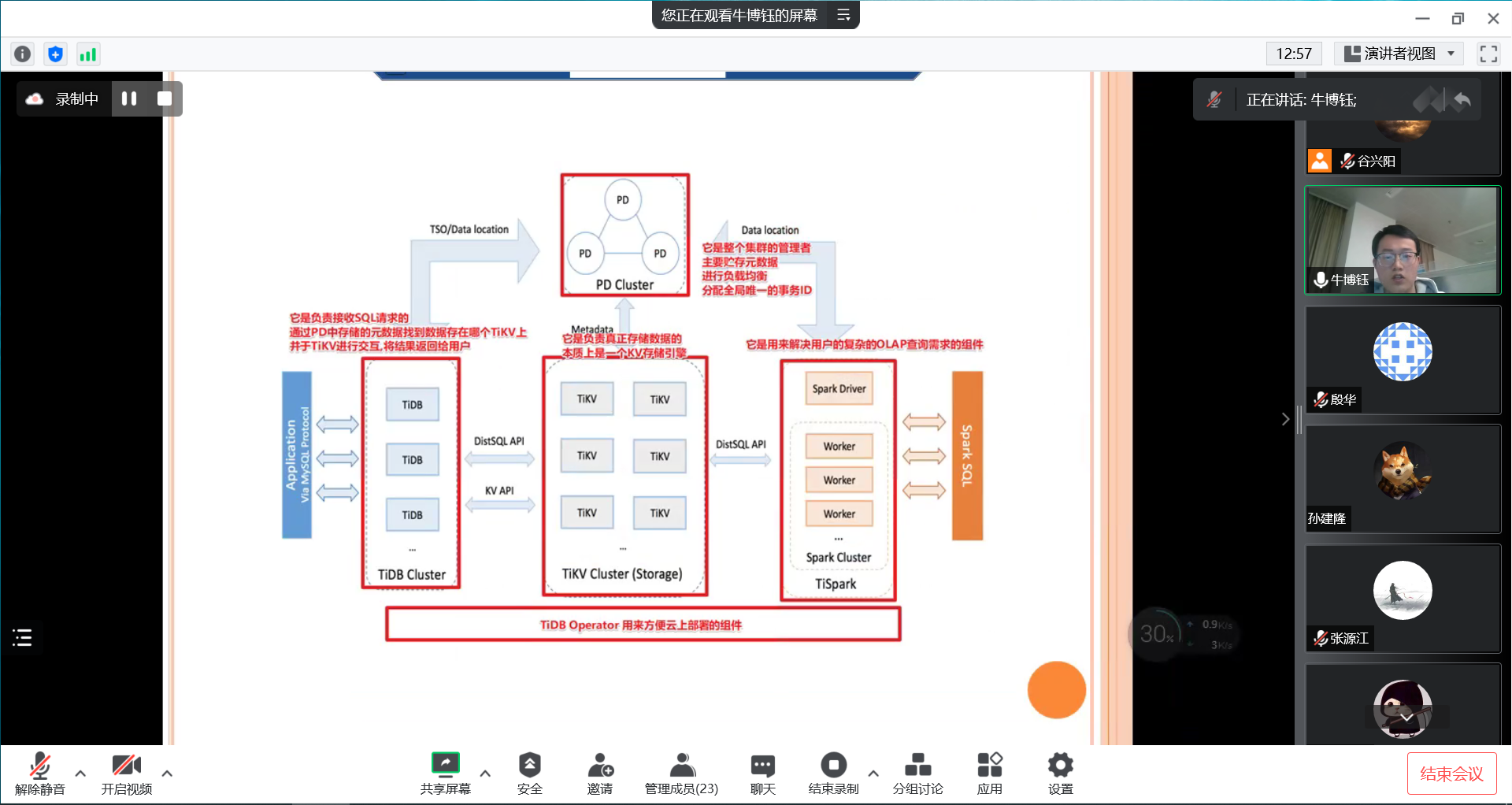The image size is (1512, 805).
Task: Click the 邀请 invite button
Action: coord(600,773)
